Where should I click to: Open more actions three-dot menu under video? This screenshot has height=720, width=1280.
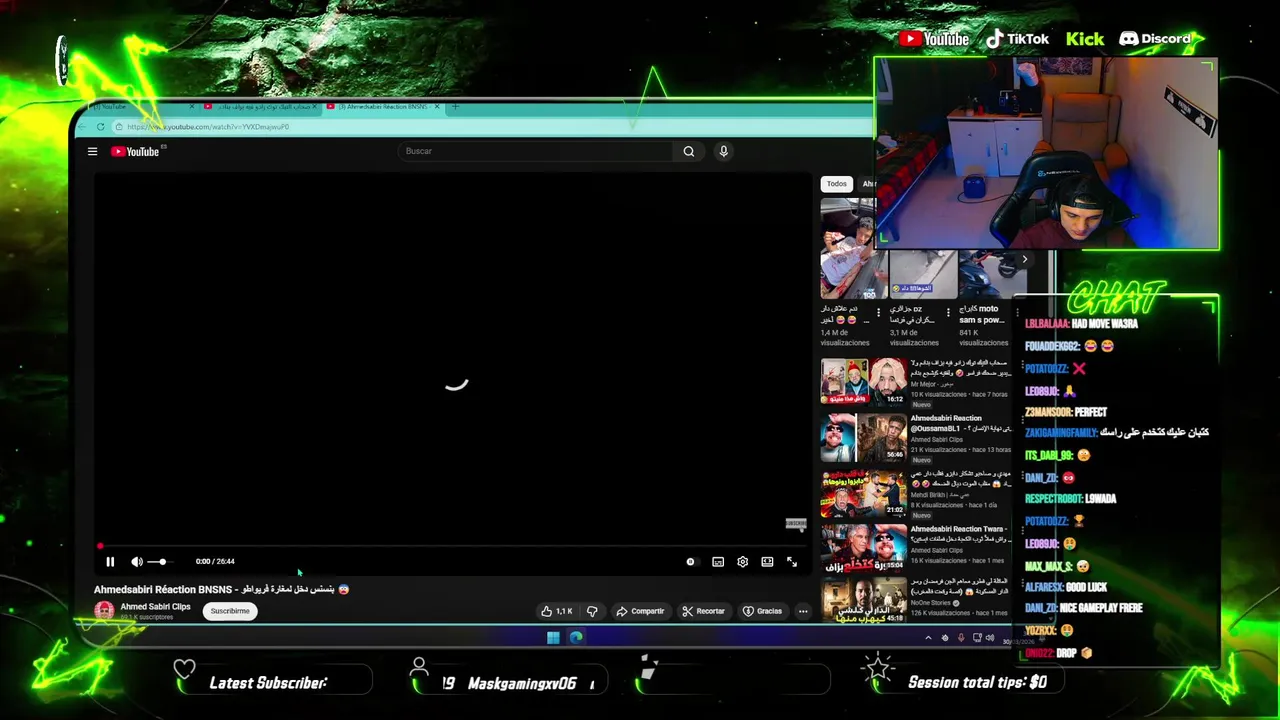tap(802, 611)
